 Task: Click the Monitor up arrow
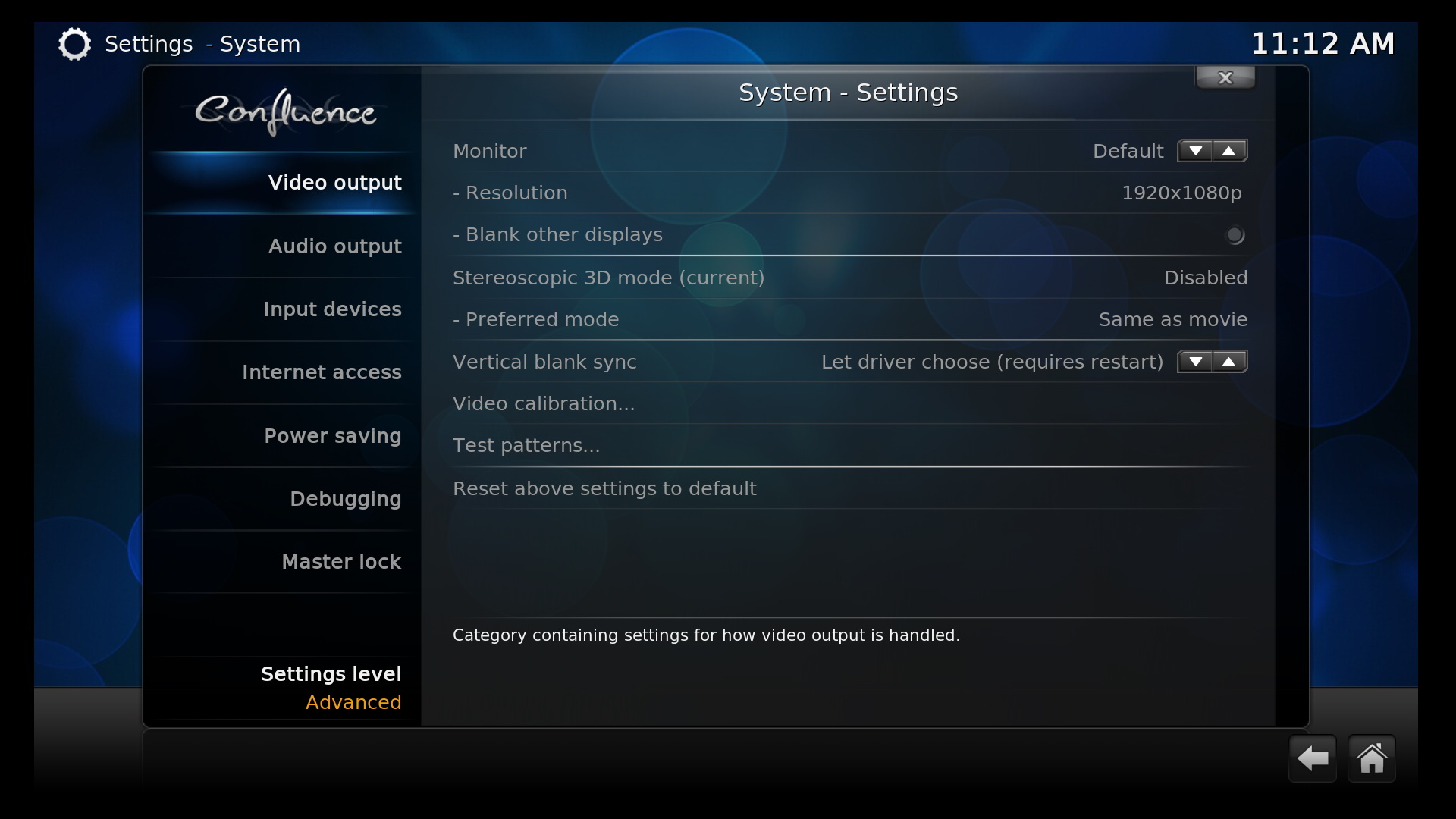pyautogui.click(x=1229, y=151)
